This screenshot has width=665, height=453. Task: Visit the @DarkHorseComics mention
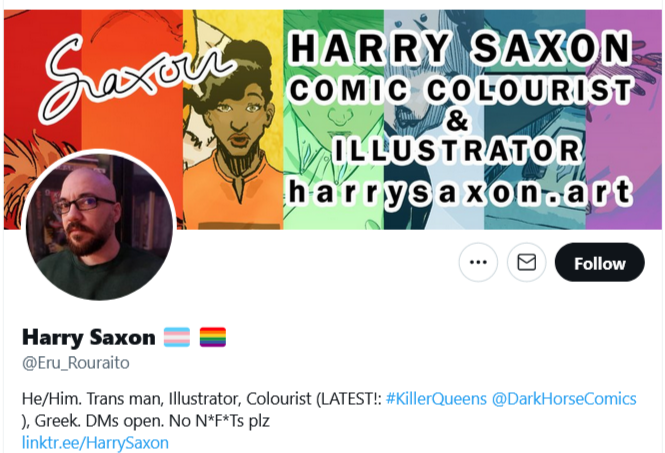tap(564, 399)
